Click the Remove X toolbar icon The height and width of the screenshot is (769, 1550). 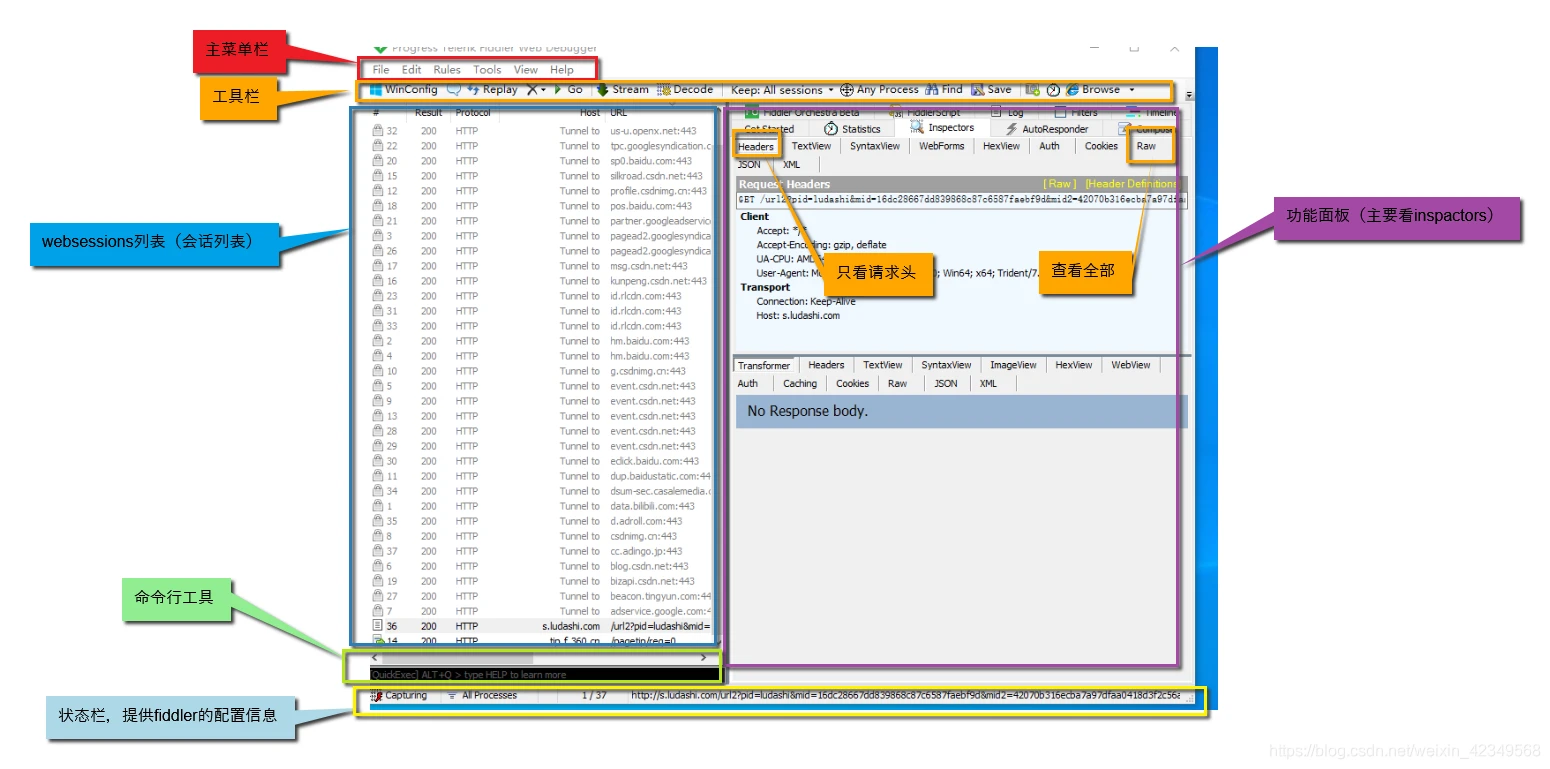pyautogui.click(x=533, y=90)
